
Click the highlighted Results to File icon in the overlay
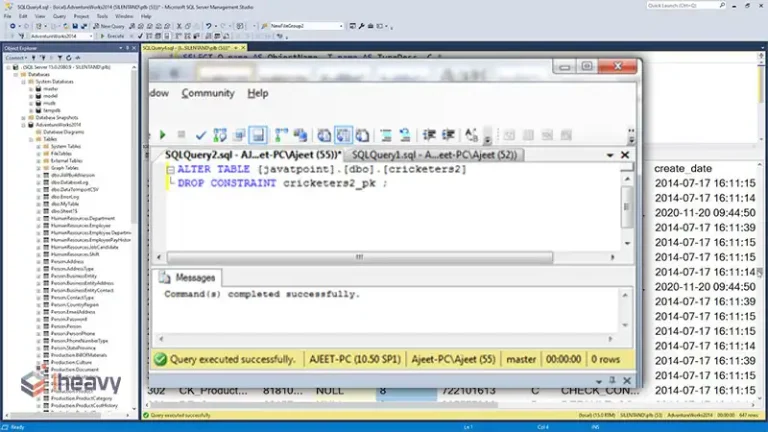[x=258, y=135]
